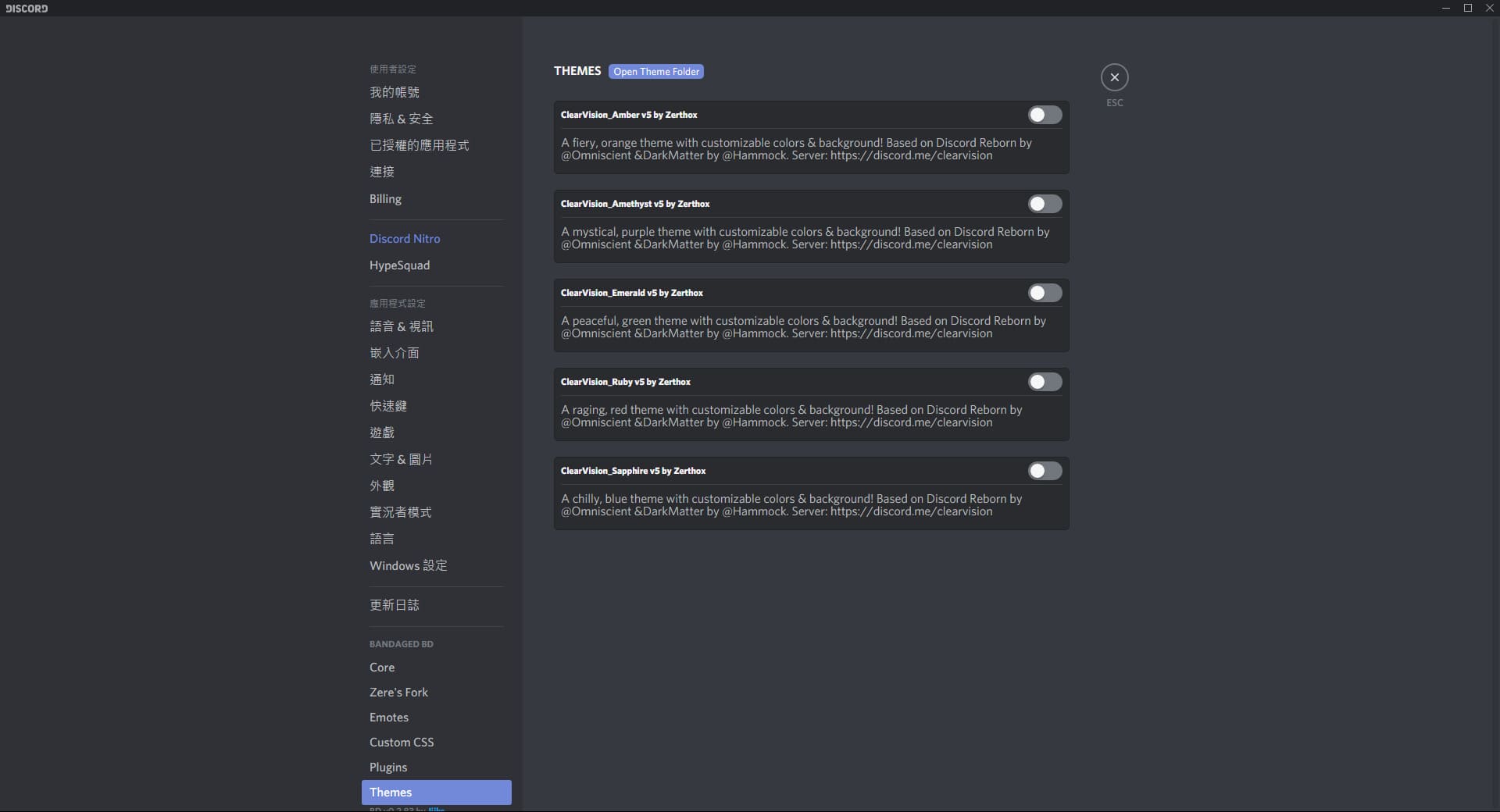Click the fiery orange theme description
1500x812 pixels.
796,149
